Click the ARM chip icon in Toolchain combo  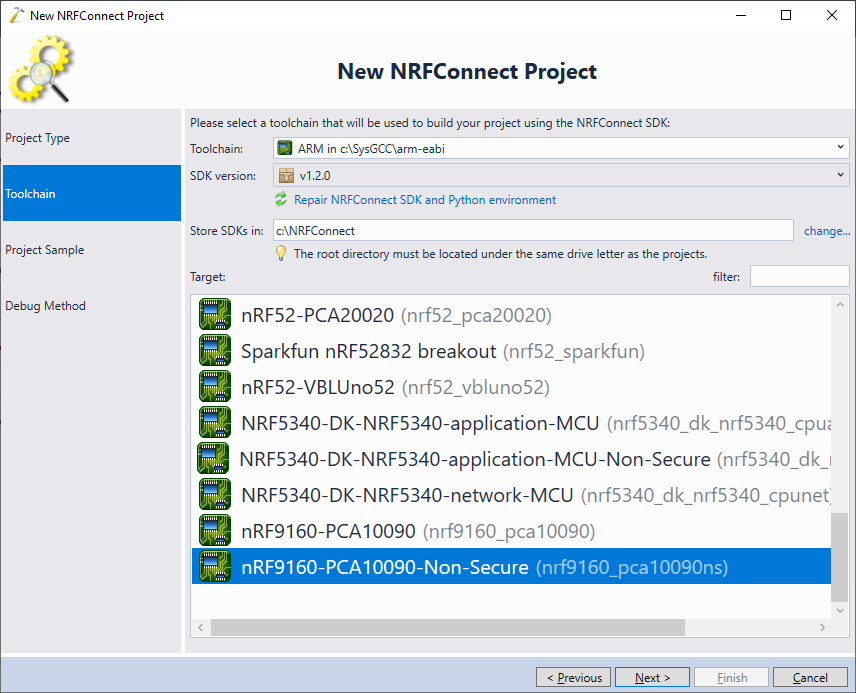coord(284,148)
